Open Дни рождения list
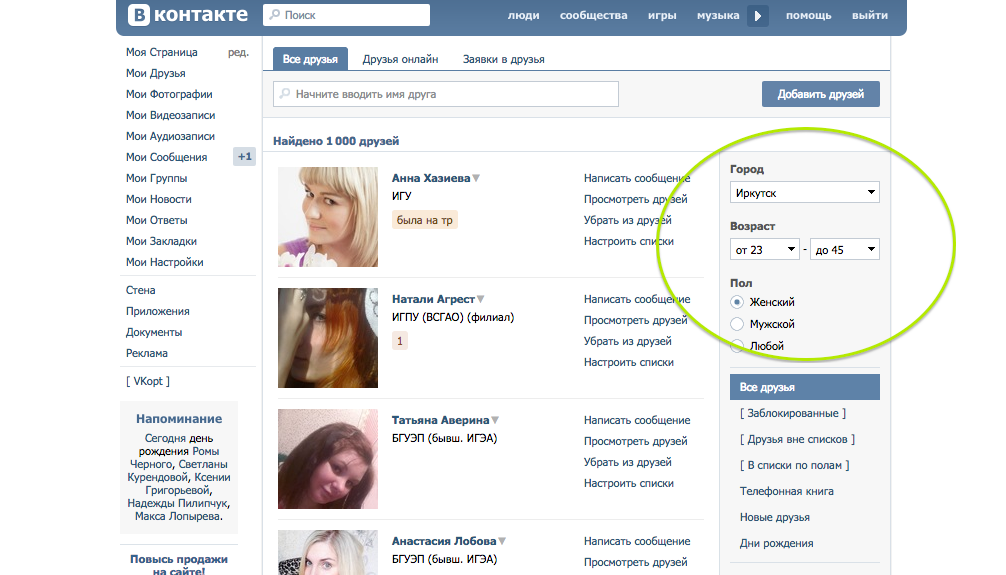The height and width of the screenshot is (575, 1006). coord(776,544)
